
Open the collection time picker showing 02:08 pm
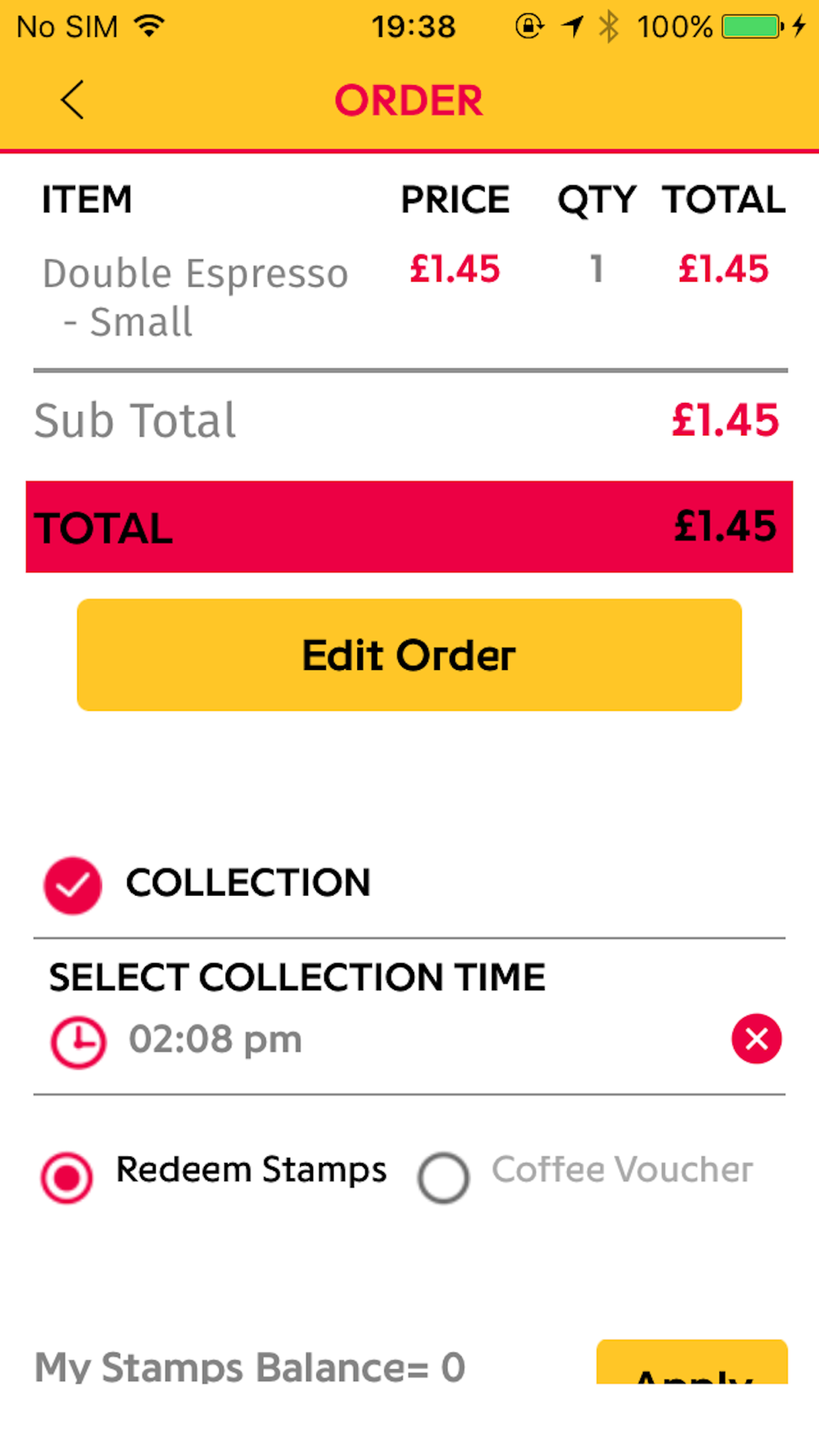(215, 1039)
